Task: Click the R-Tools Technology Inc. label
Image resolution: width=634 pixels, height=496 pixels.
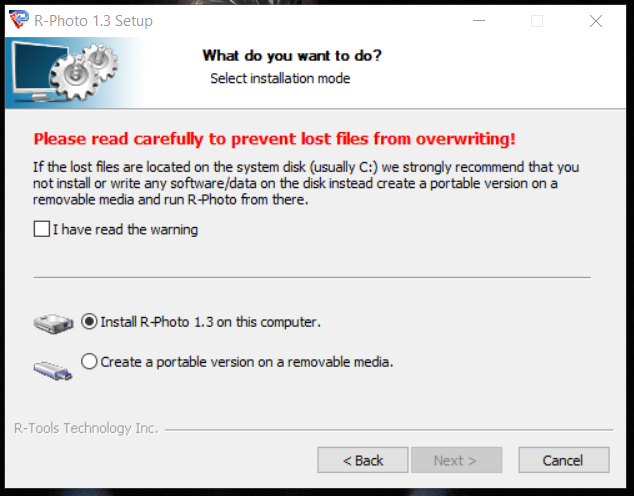Action: [x=86, y=428]
